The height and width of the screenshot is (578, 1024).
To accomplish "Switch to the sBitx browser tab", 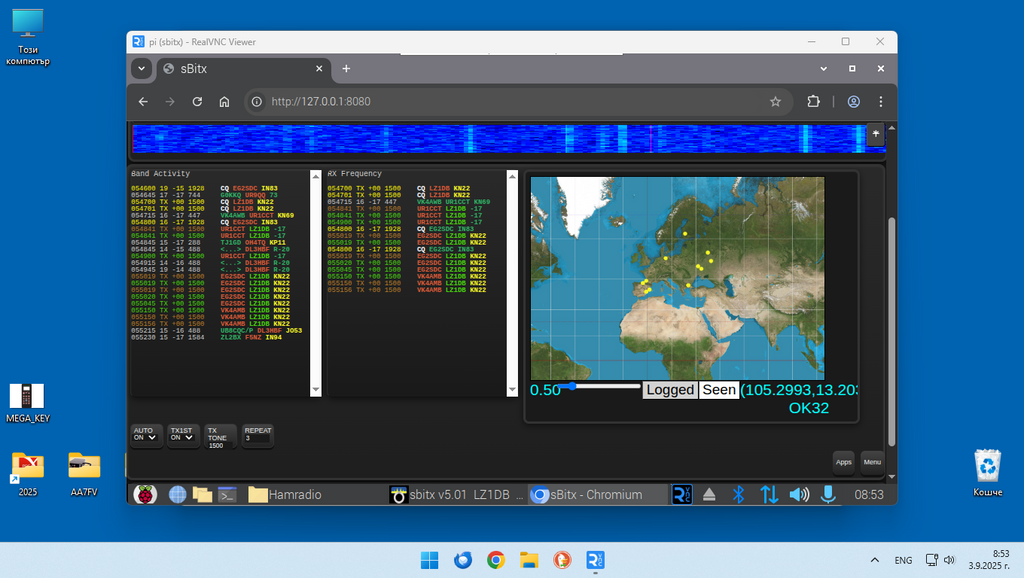I will 230,69.
